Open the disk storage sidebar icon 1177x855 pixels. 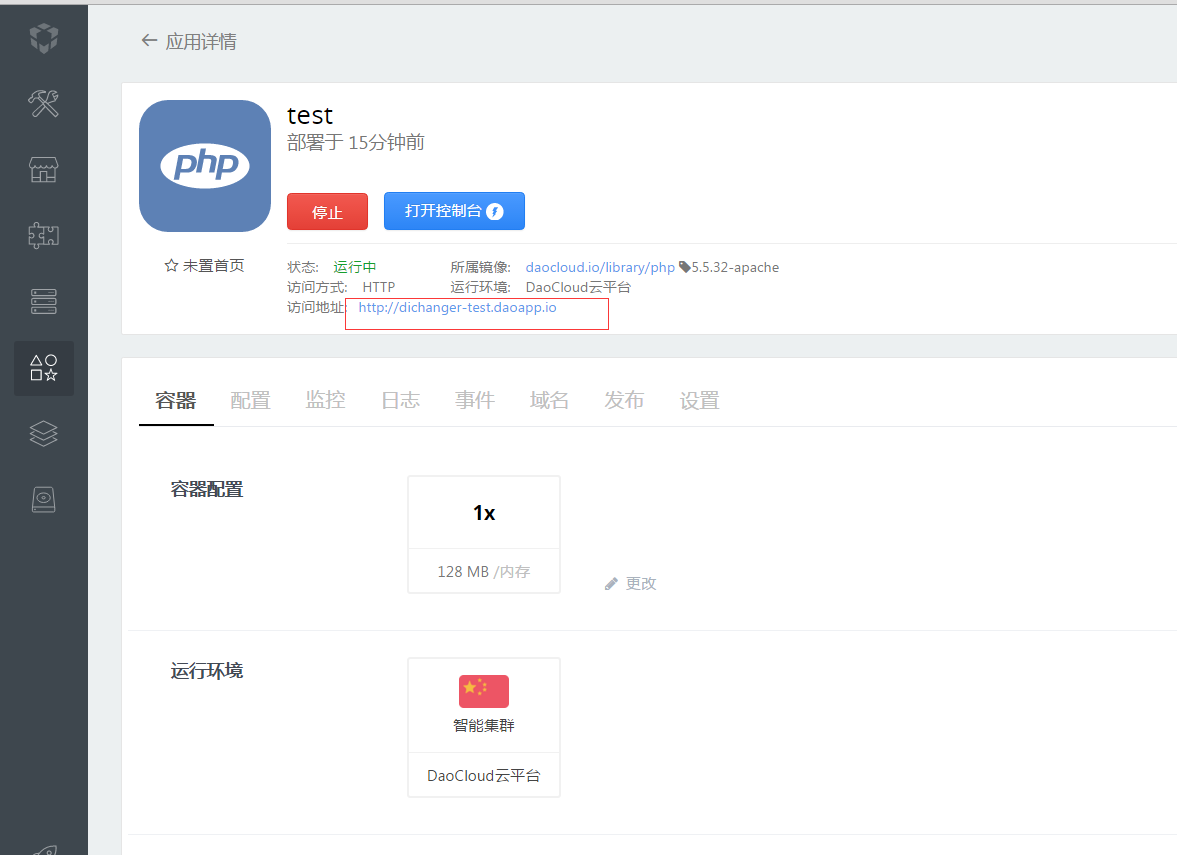(44, 499)
